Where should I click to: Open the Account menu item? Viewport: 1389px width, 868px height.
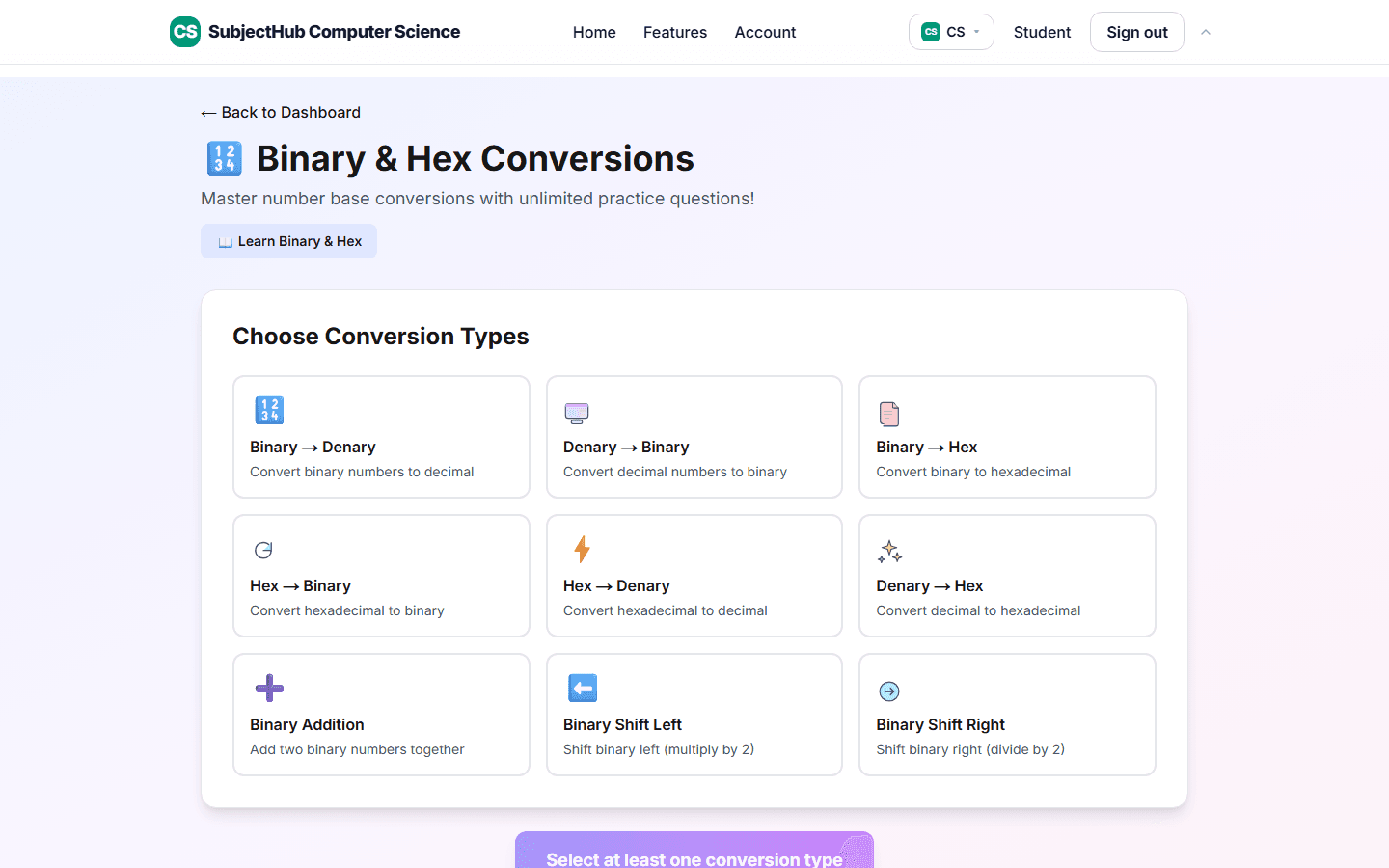[765, 32]
